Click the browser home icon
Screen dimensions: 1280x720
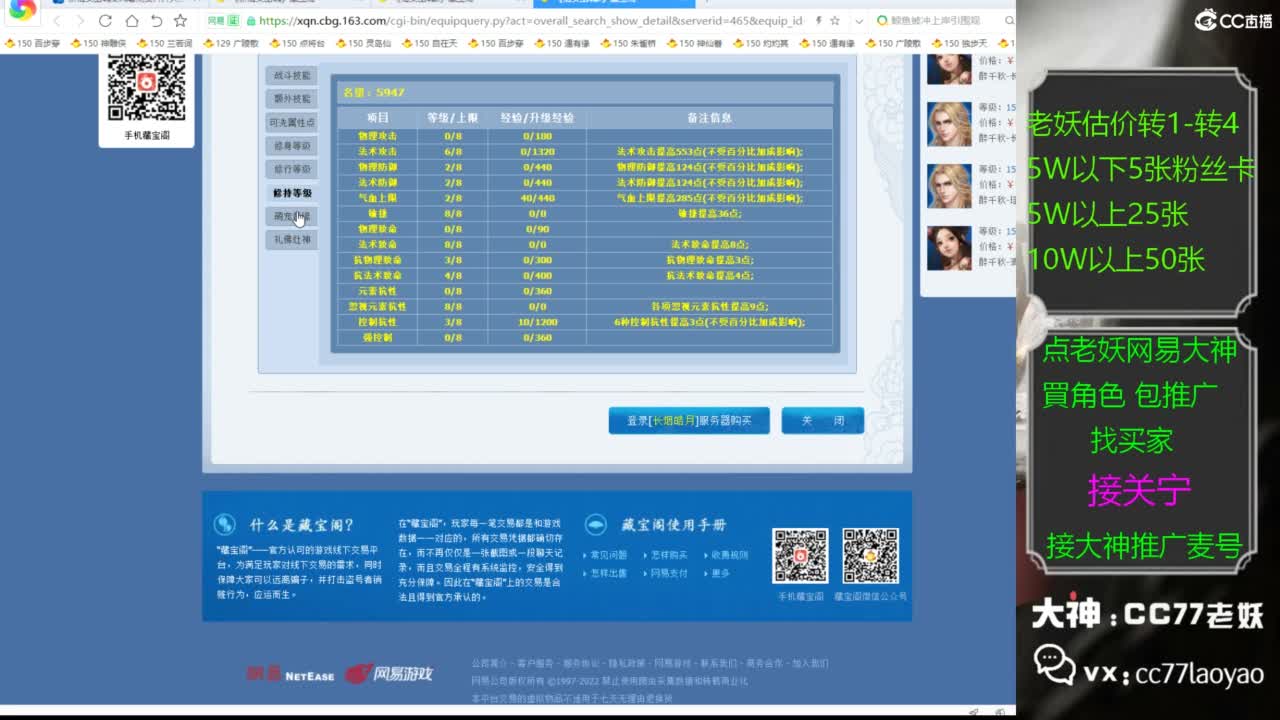[x=133, y=20]
